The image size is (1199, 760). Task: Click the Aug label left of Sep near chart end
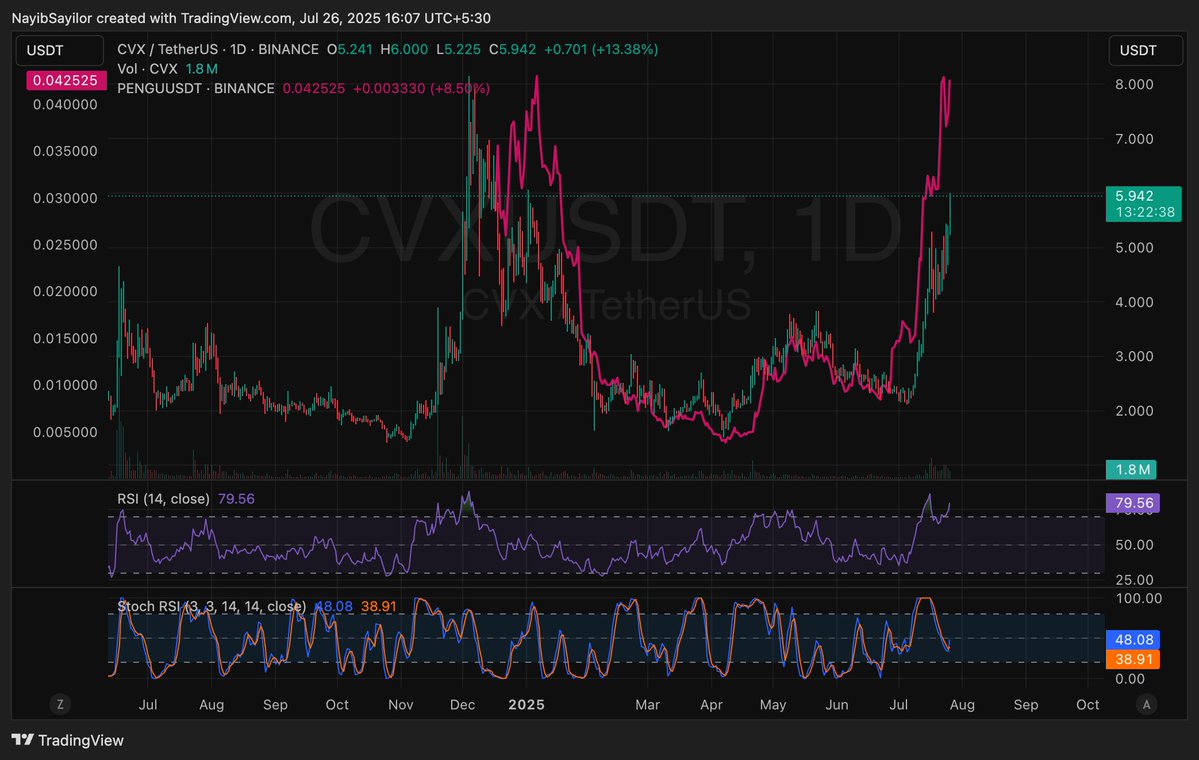click(x=962, y=704)
